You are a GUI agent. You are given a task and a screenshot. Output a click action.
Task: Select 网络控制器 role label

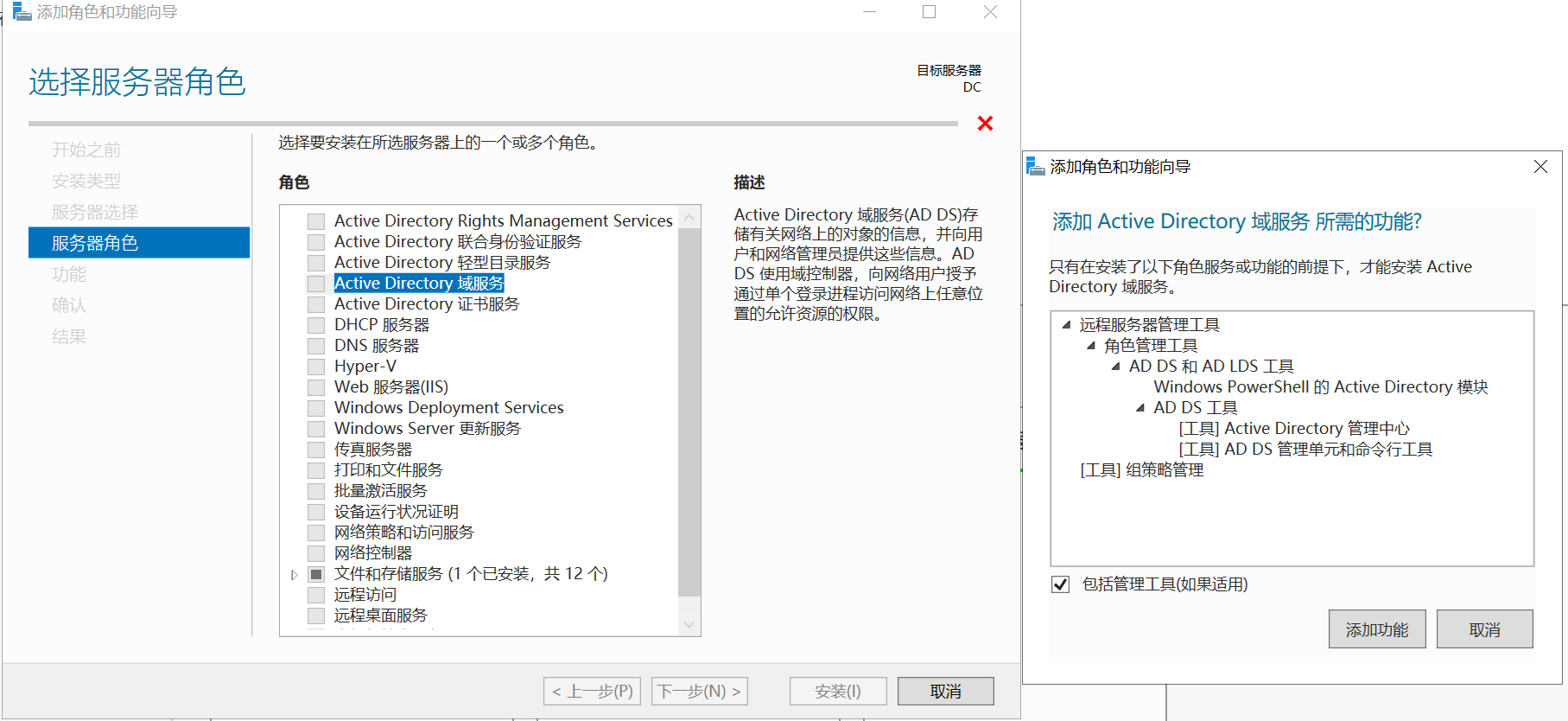[x=373, y=553]
